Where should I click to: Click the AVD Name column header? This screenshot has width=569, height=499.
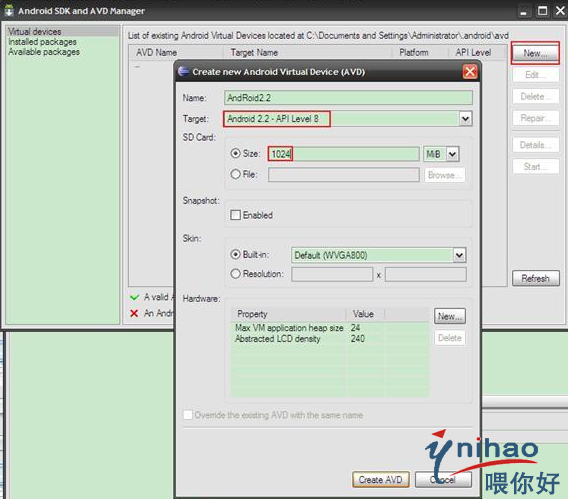[x=176, y=53]
